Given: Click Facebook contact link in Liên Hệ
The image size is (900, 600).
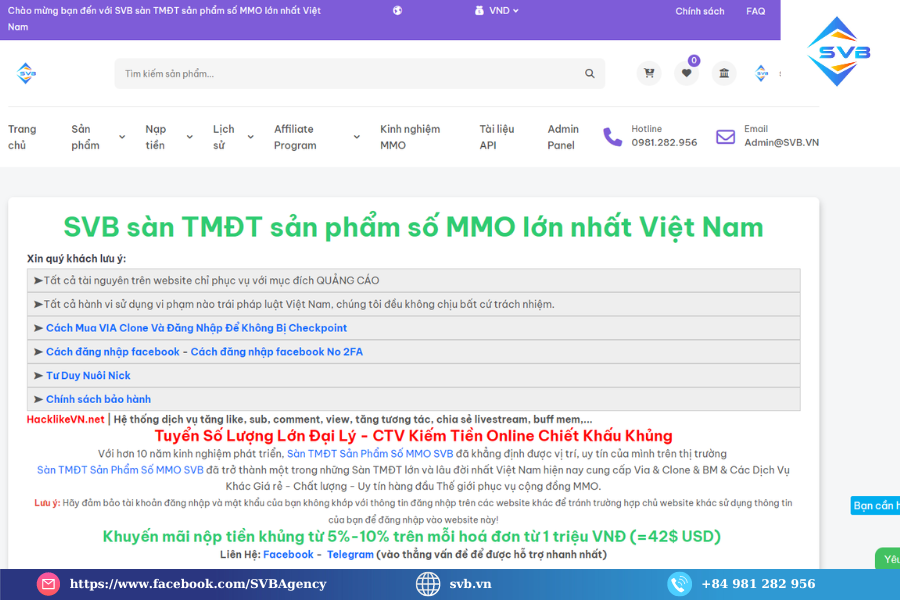Looking at the screenshot, I should [288, 554].
